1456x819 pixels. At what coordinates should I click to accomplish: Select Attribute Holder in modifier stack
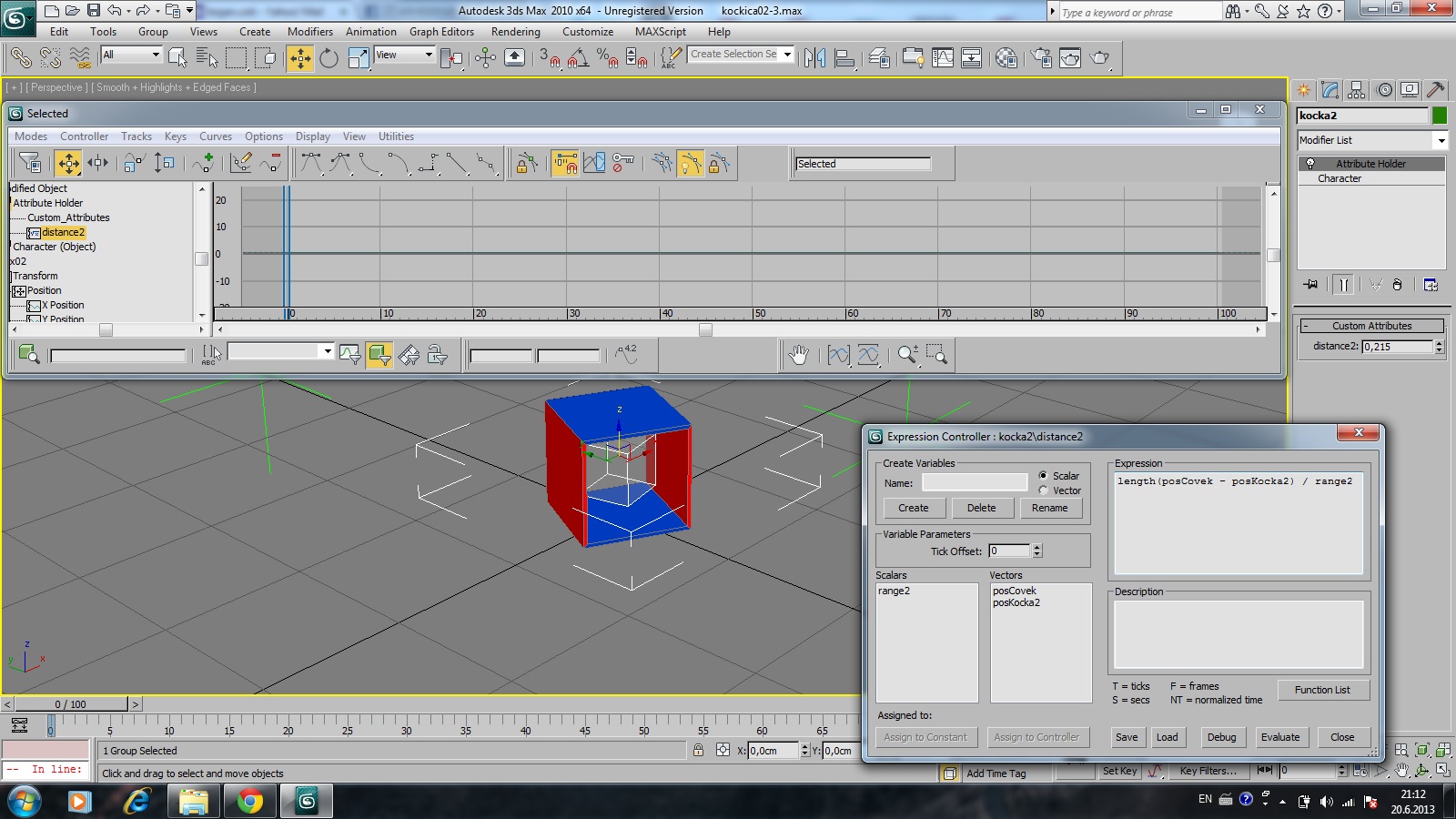point(1371,164)
